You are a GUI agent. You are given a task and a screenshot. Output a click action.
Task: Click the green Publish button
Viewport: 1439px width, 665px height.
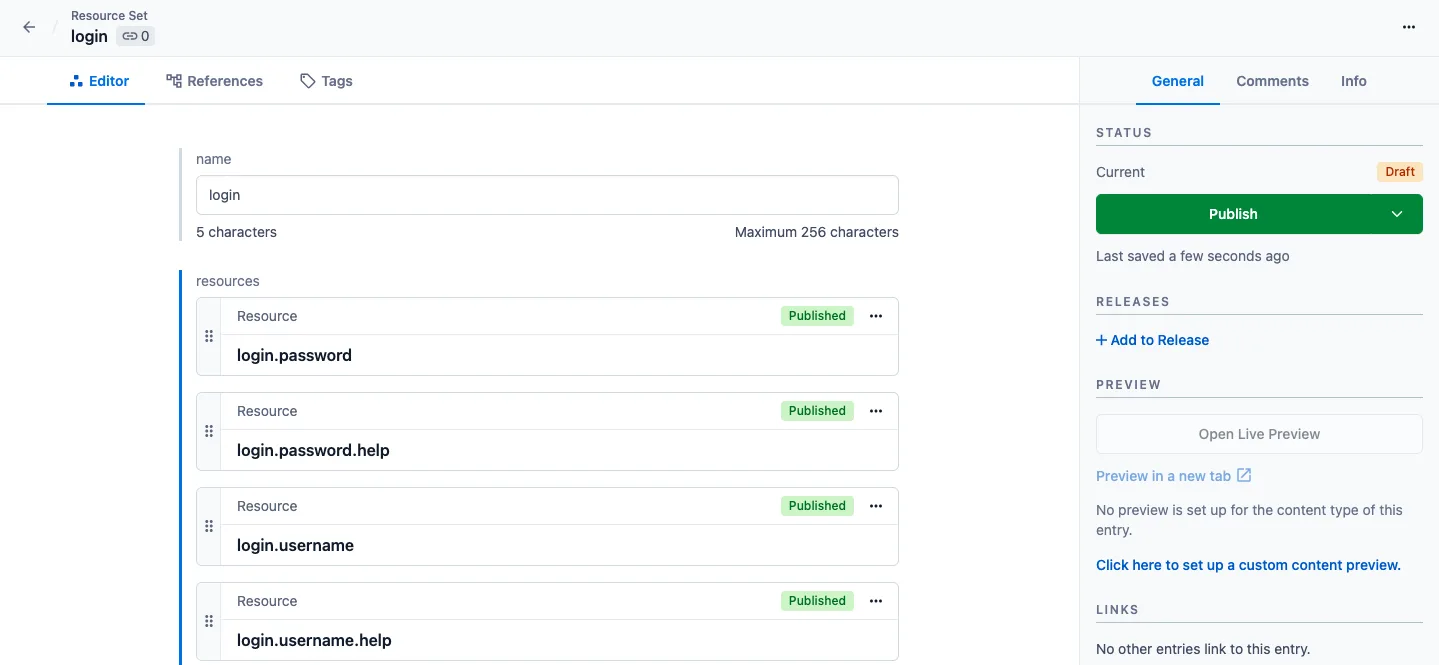click(x=1233, y=214)
